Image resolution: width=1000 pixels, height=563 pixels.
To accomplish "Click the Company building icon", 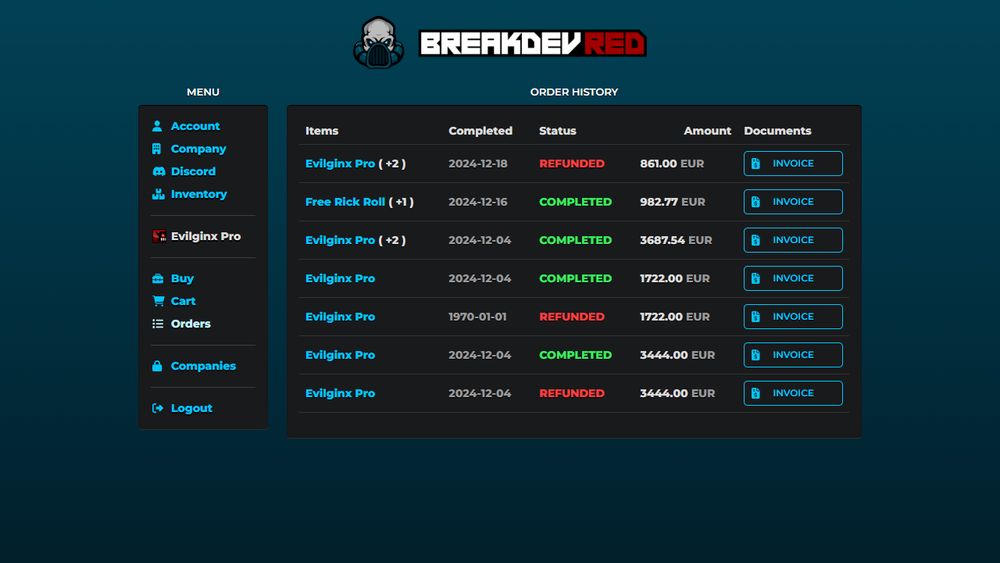I will pyautogui.click(x=157, y=149).
